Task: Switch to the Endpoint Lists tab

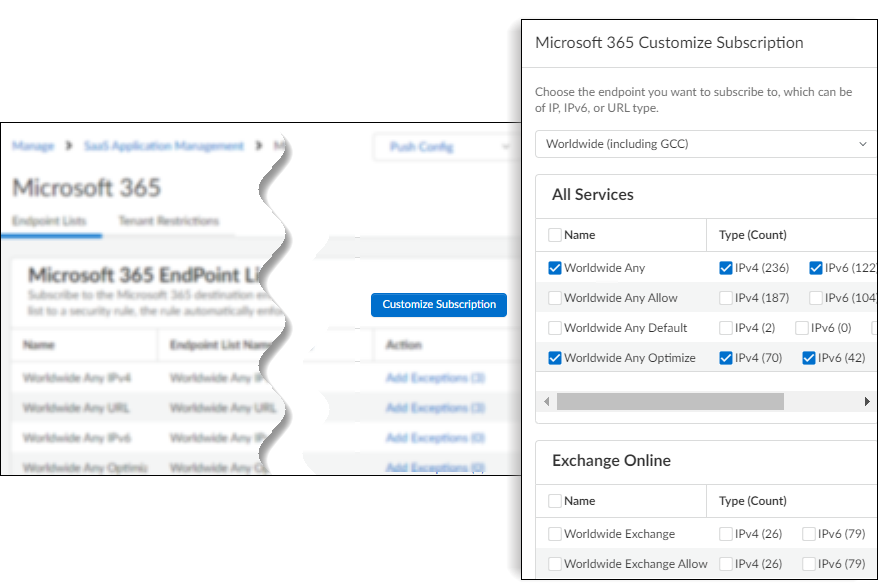Action: point(49,221)
